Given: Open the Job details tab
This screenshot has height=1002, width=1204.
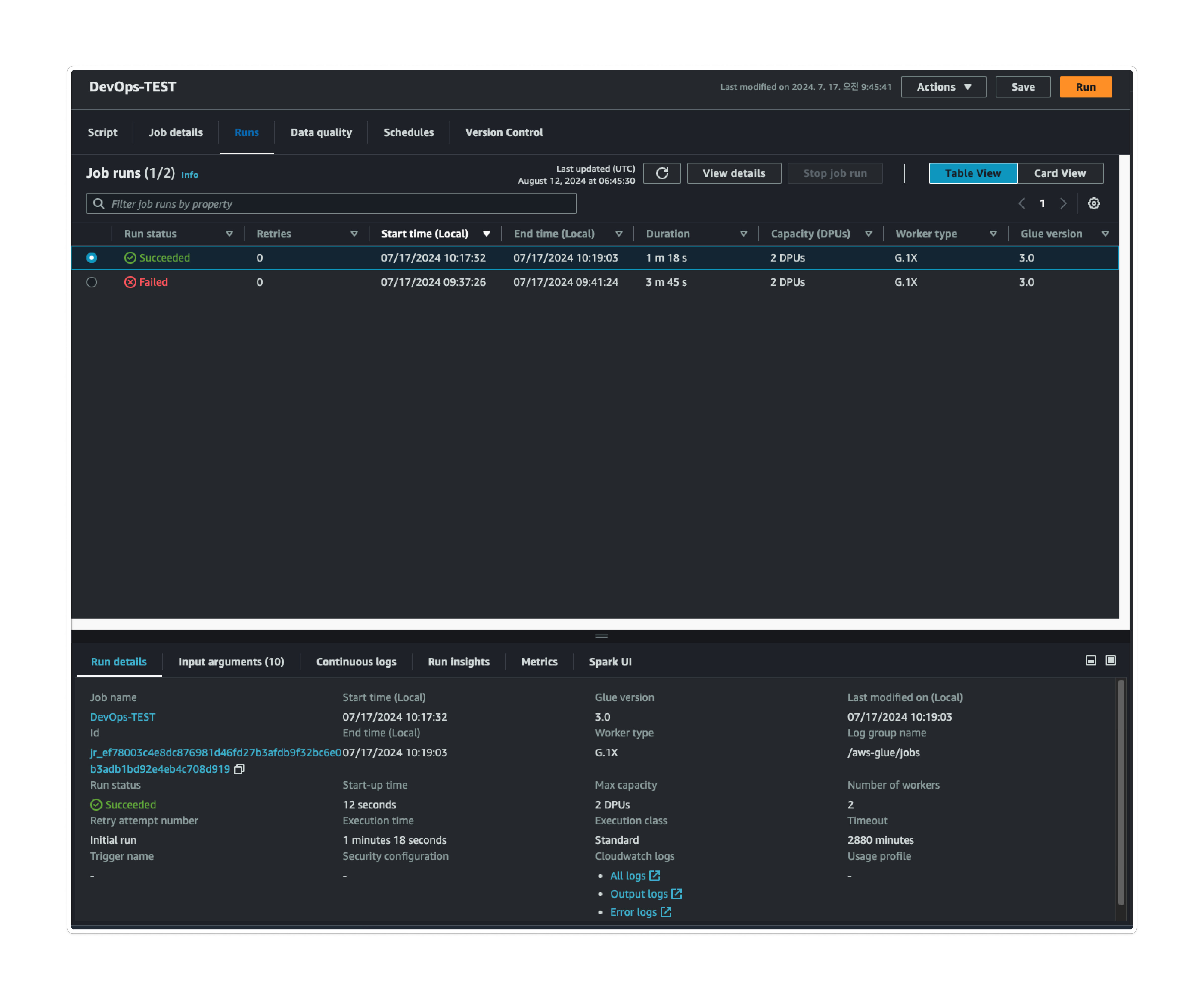Looking at the screenshot, I should click(175, 132).
